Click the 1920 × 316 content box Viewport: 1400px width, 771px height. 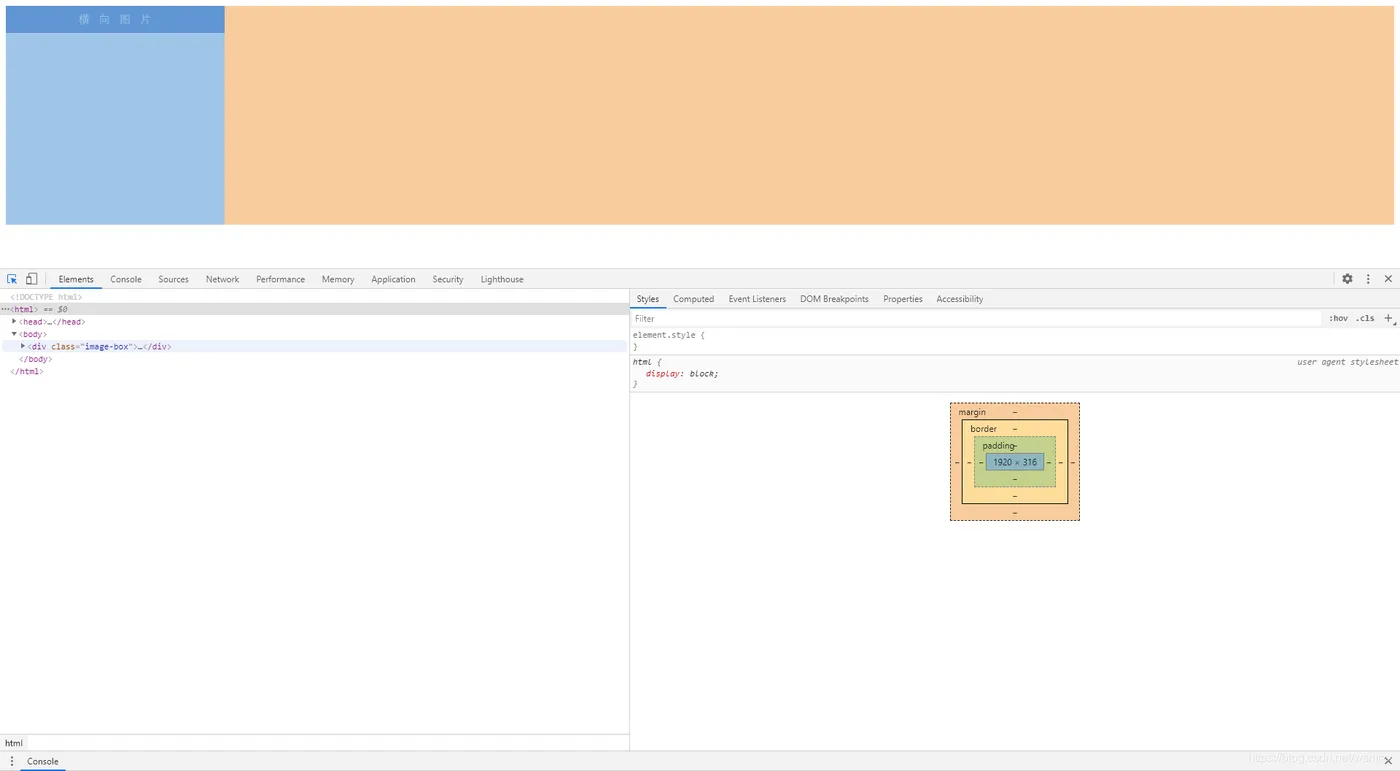click(1015, 462)
